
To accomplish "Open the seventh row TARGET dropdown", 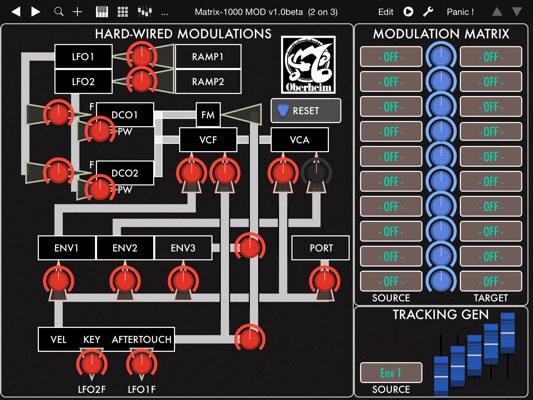I will pyautogui.click(x=491, y=206).
